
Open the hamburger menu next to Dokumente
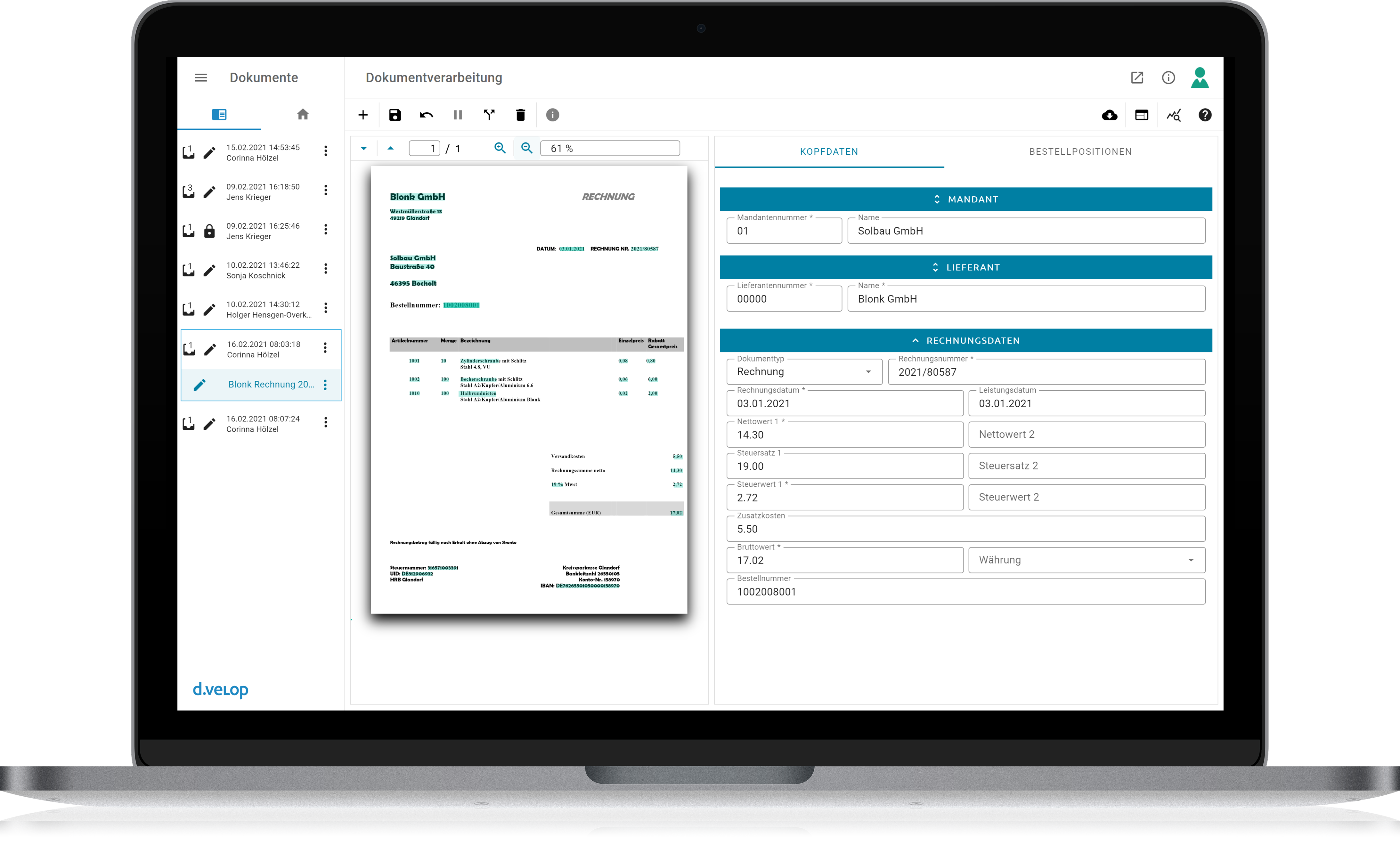[200, 78]
